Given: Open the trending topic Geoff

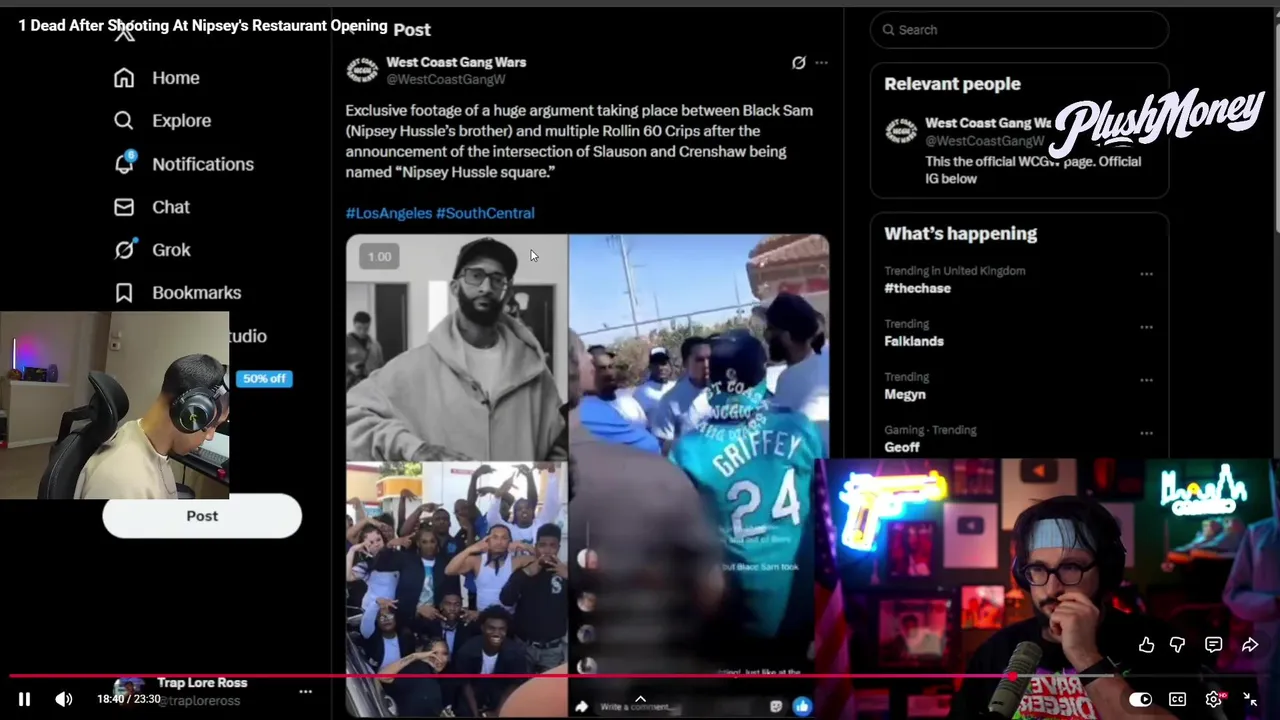Looking at the screenshot, I should (902, 447).
